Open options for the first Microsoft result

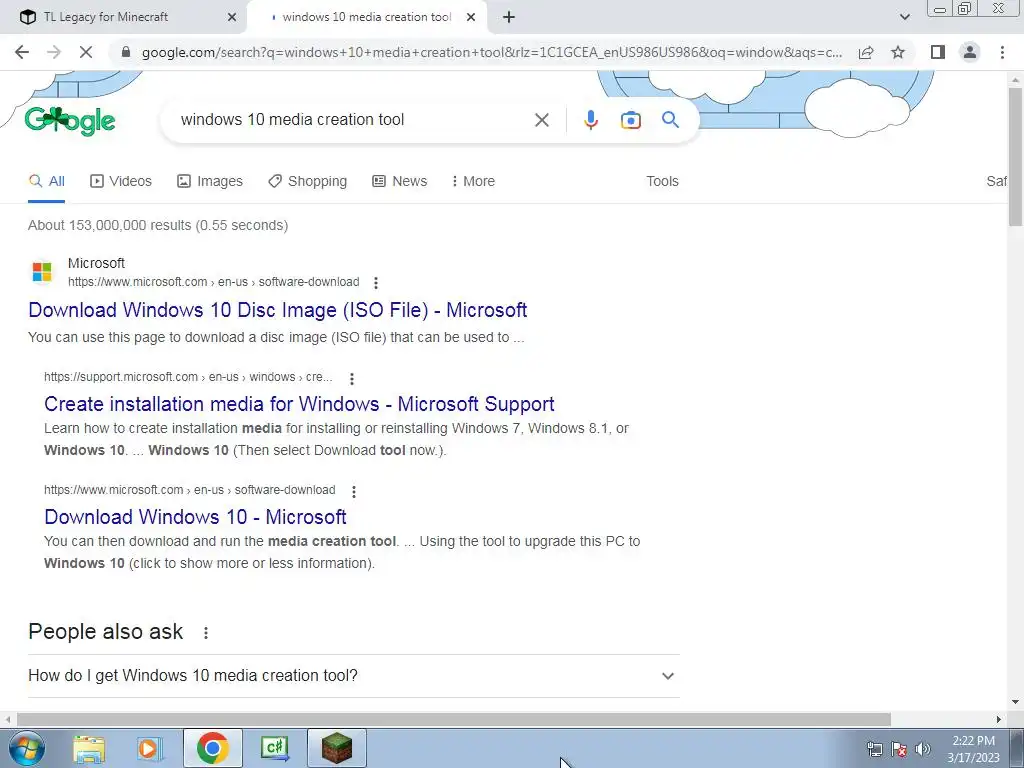[376, 283]
